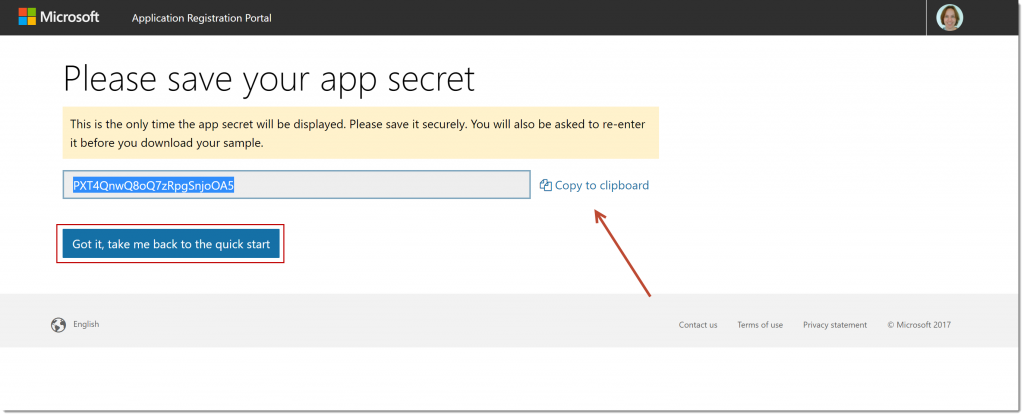Click the Please save your app secret heading
Viewport: 1024px width, 416px height.
268,78
